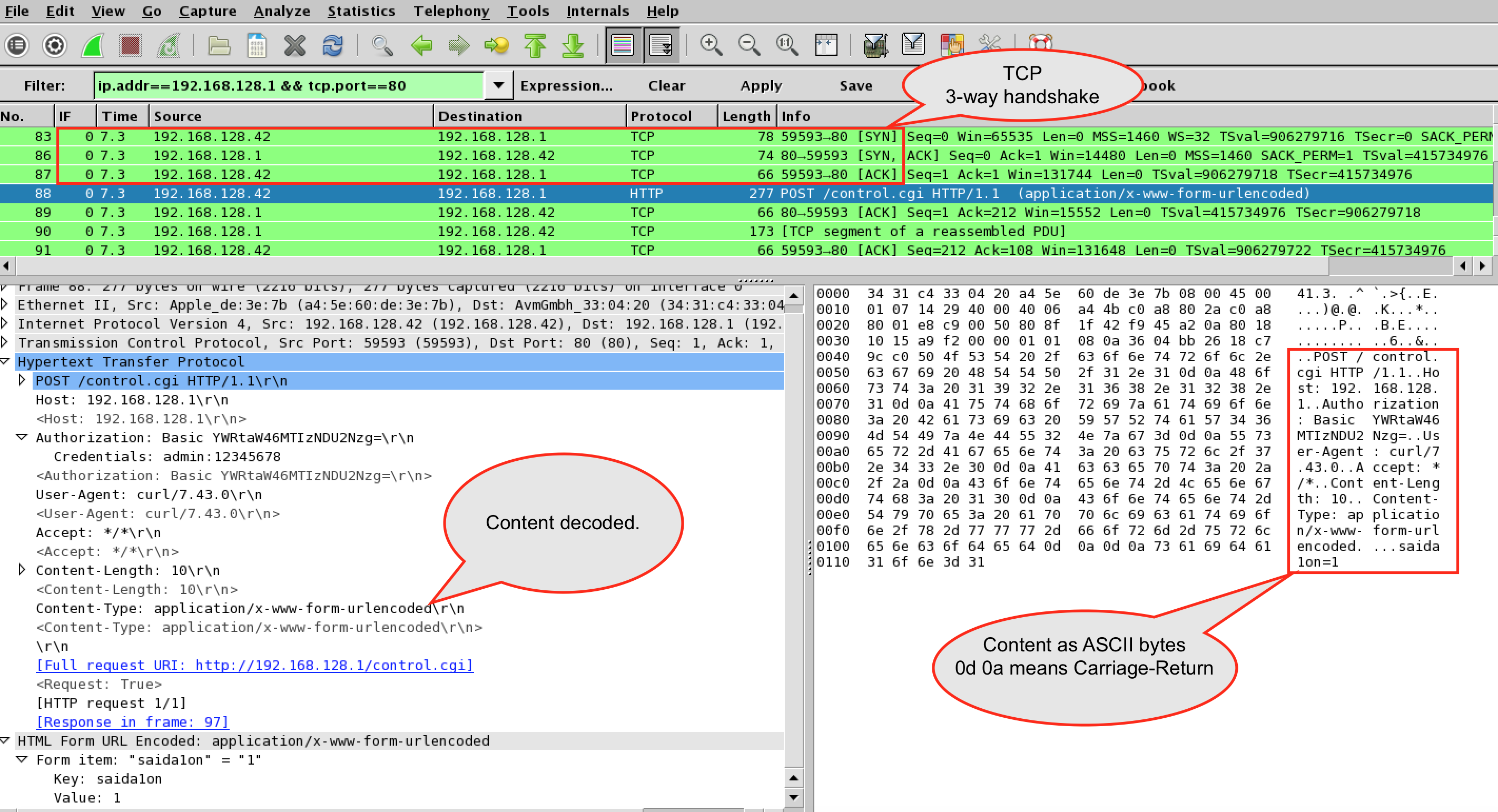This screenshot has height=812, width=1498.
Task: Expand the Content-Length header item
Action: (22, 570)
